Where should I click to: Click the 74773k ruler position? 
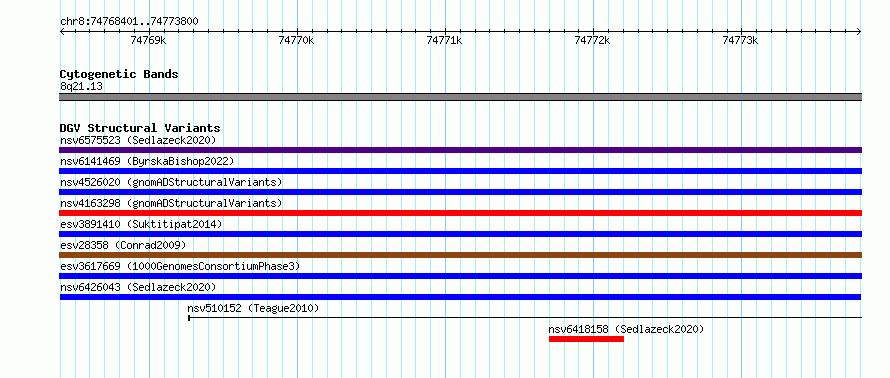point(741,40)
